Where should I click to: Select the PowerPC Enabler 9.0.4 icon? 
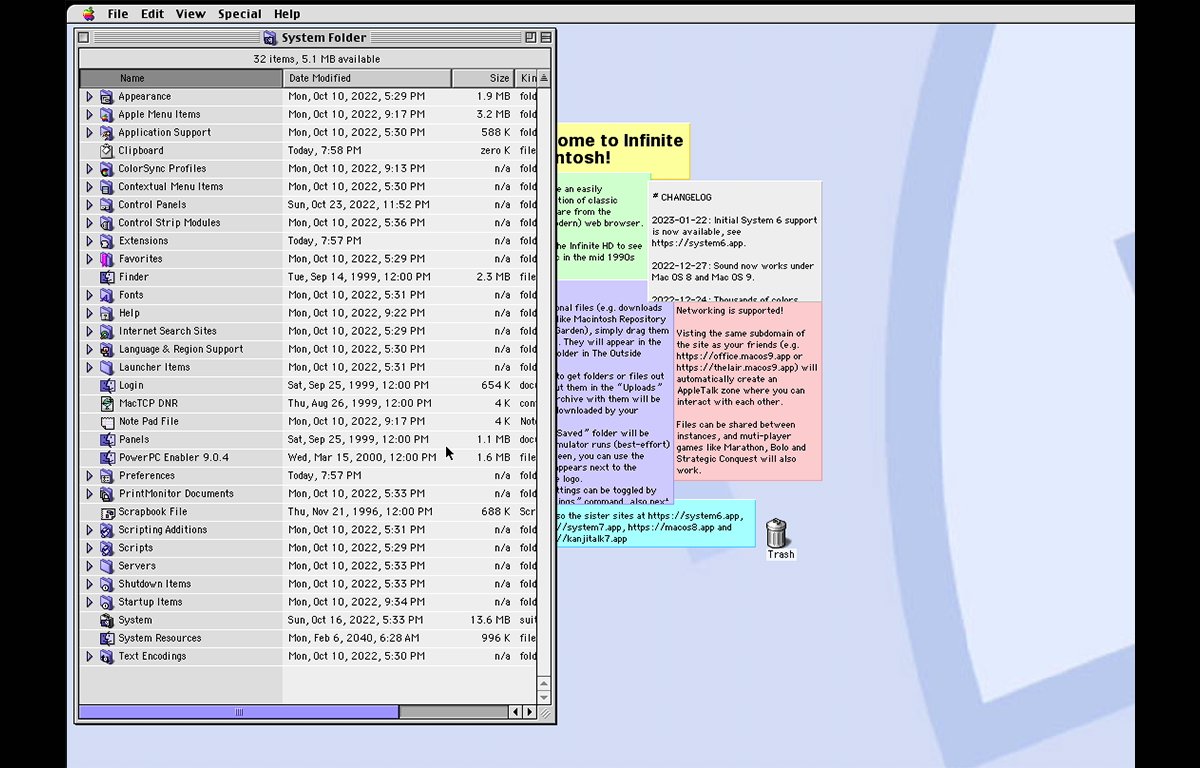[107, 458]
